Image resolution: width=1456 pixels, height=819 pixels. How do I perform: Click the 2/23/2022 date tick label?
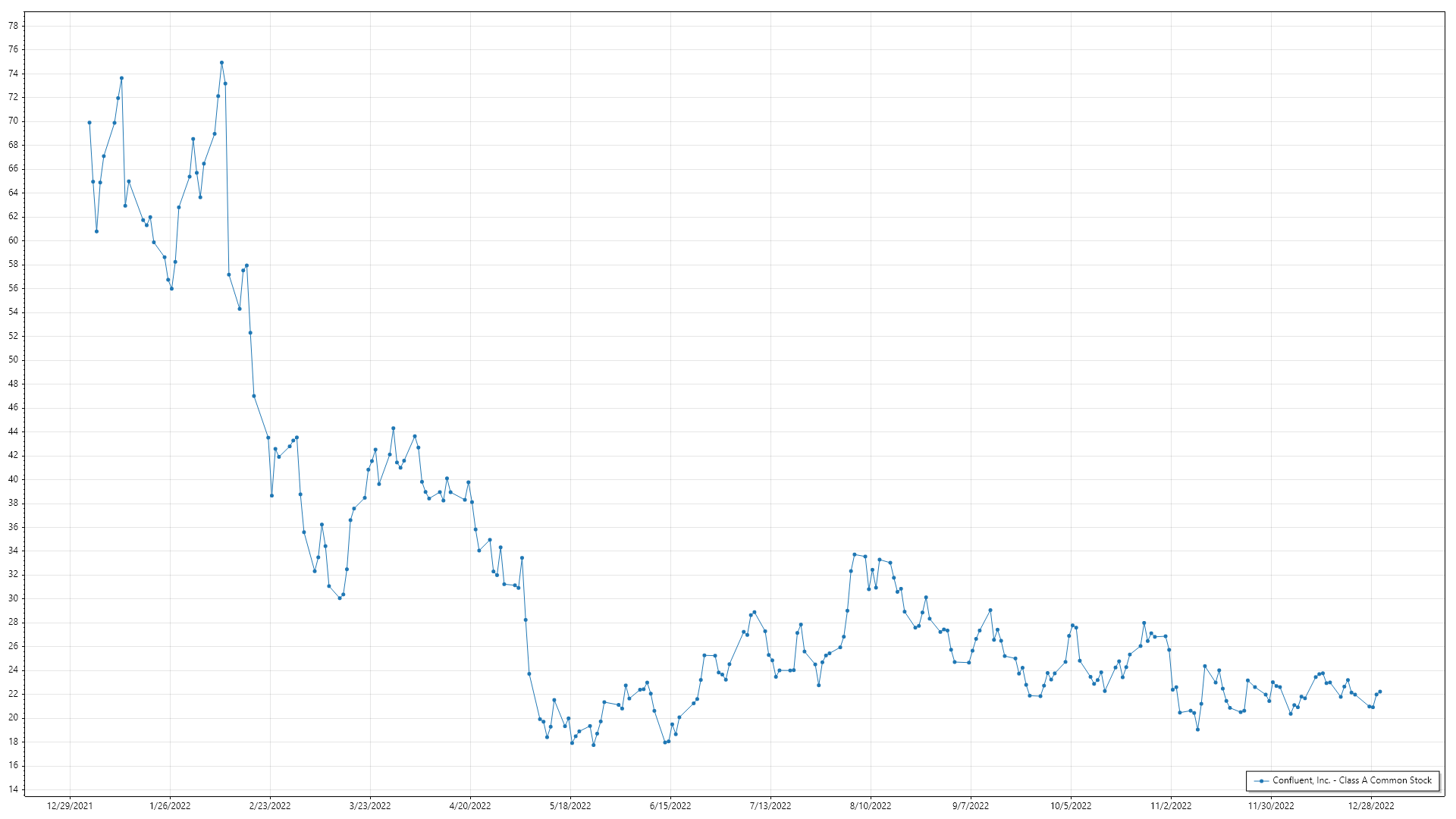(270, 806)
